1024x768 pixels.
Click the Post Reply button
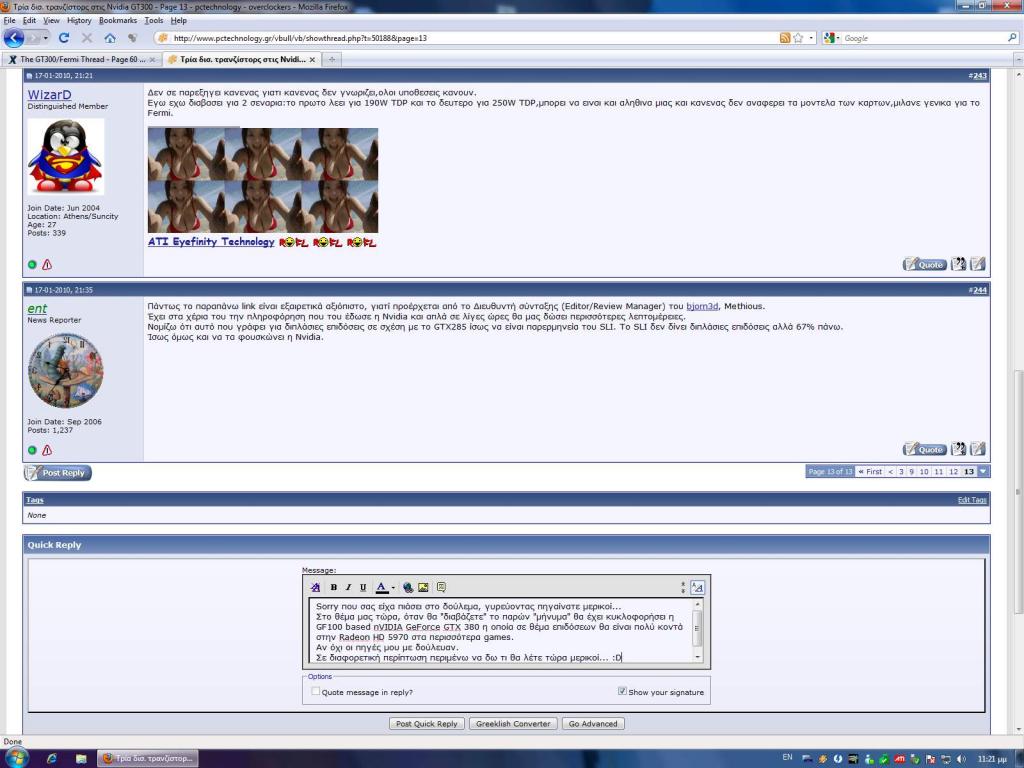[x=57, y=472]
